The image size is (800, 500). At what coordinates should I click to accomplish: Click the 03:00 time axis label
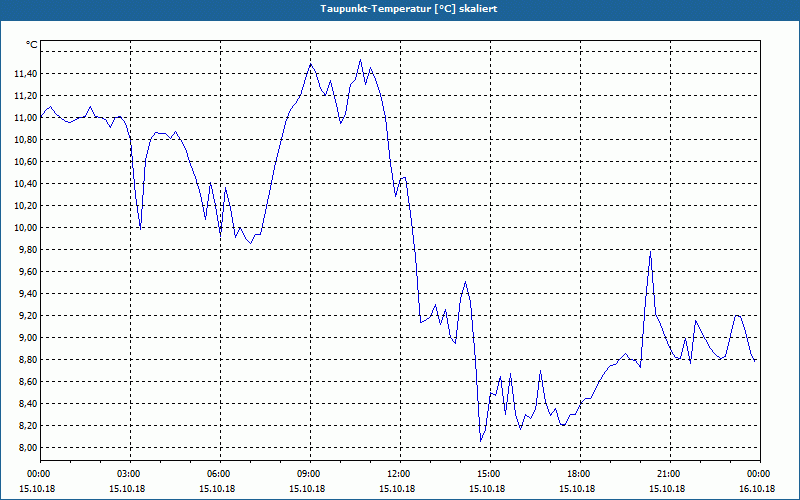point(130,474)
